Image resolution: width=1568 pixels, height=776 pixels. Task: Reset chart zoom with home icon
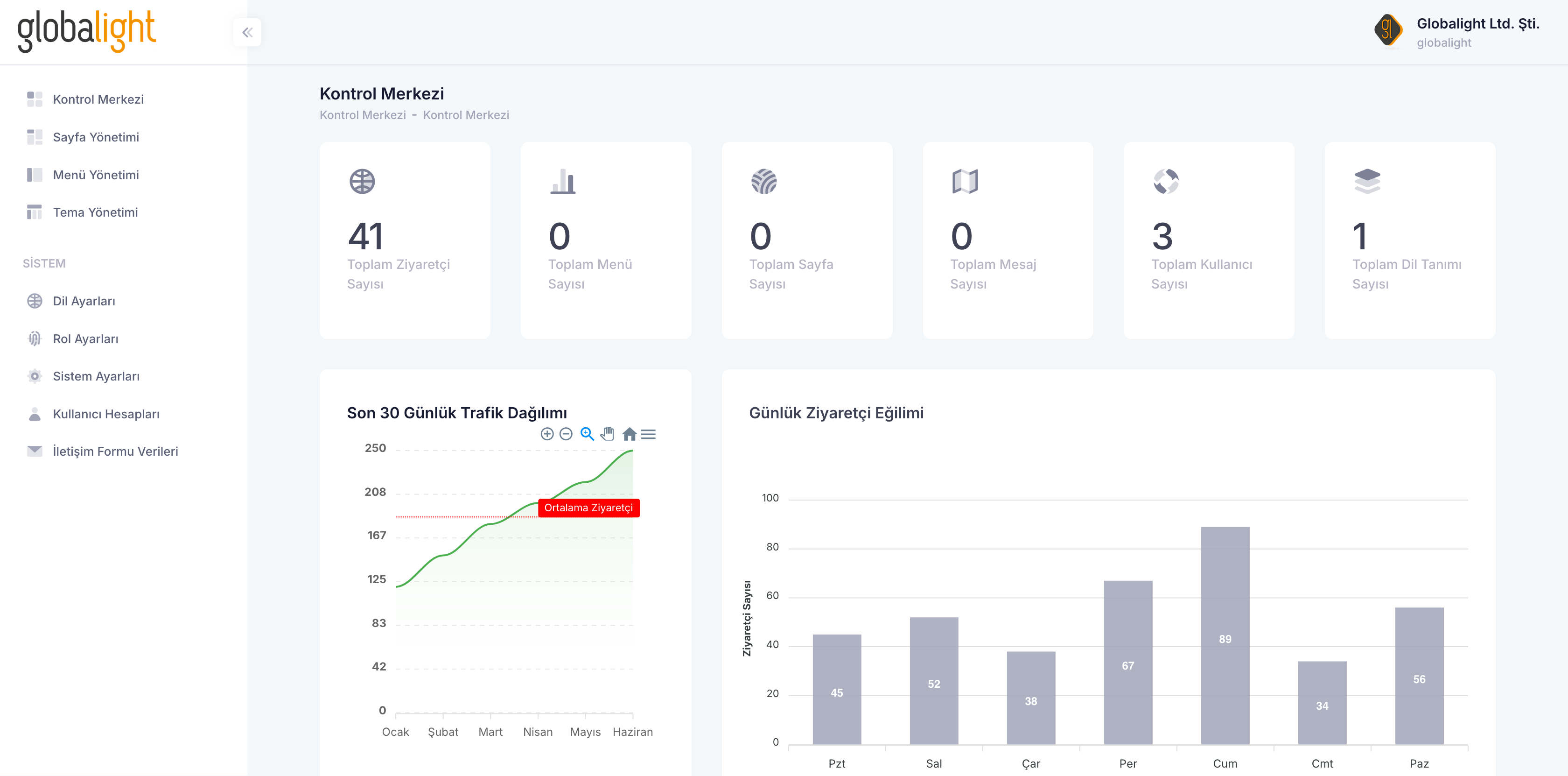[x=630, y=434]
